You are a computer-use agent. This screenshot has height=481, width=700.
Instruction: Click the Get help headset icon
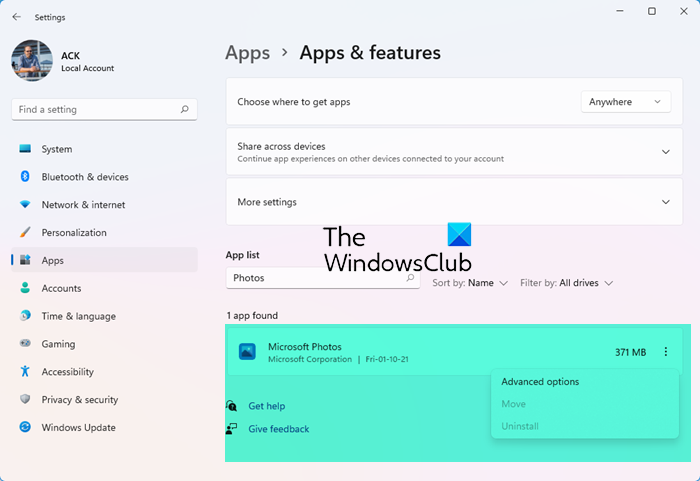pos(231,406)
